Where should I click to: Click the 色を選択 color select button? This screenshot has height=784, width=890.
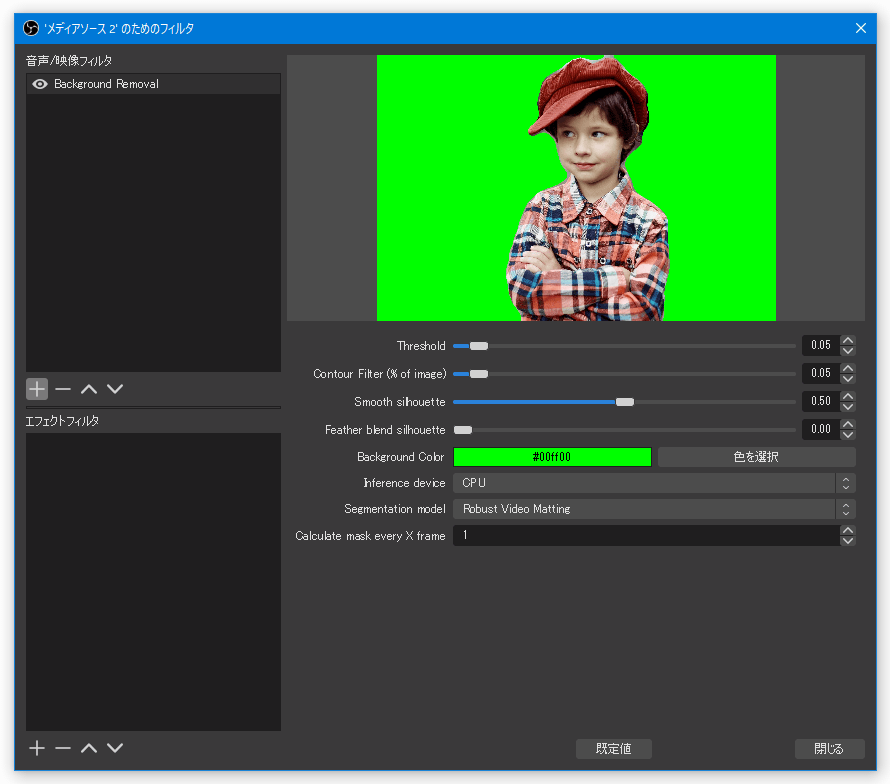756,457
